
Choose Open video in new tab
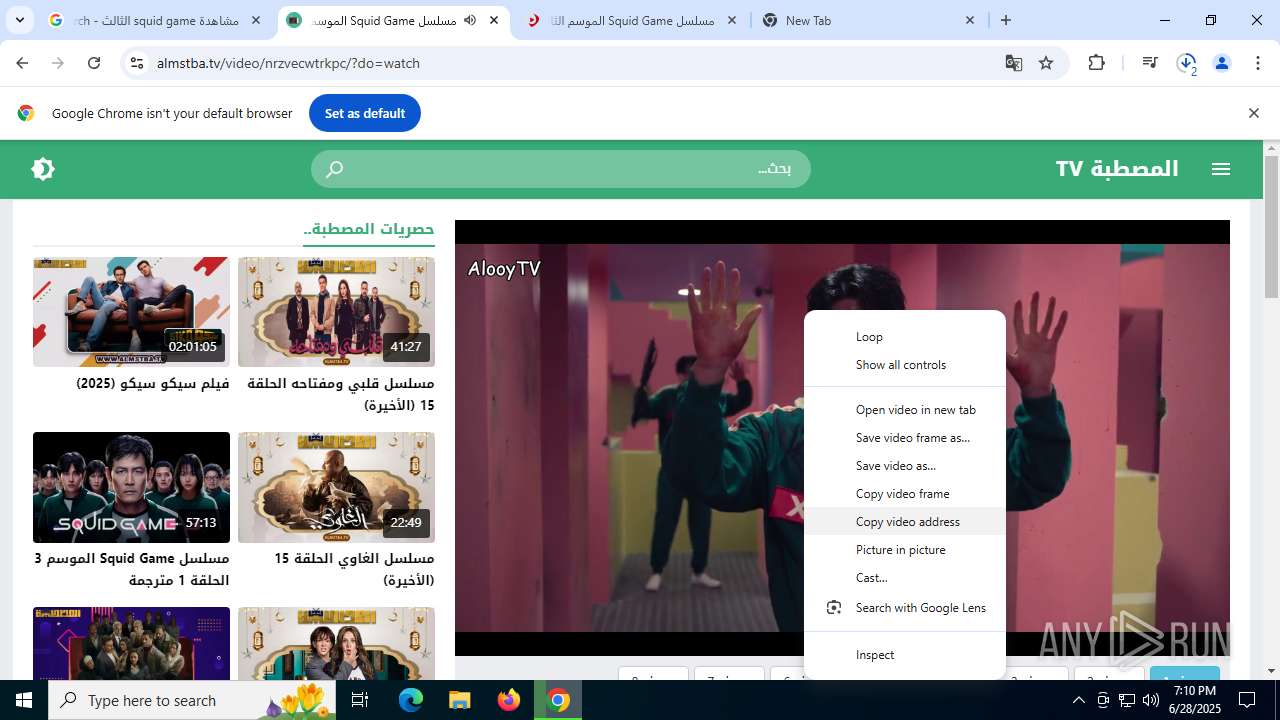click(905, 410)
